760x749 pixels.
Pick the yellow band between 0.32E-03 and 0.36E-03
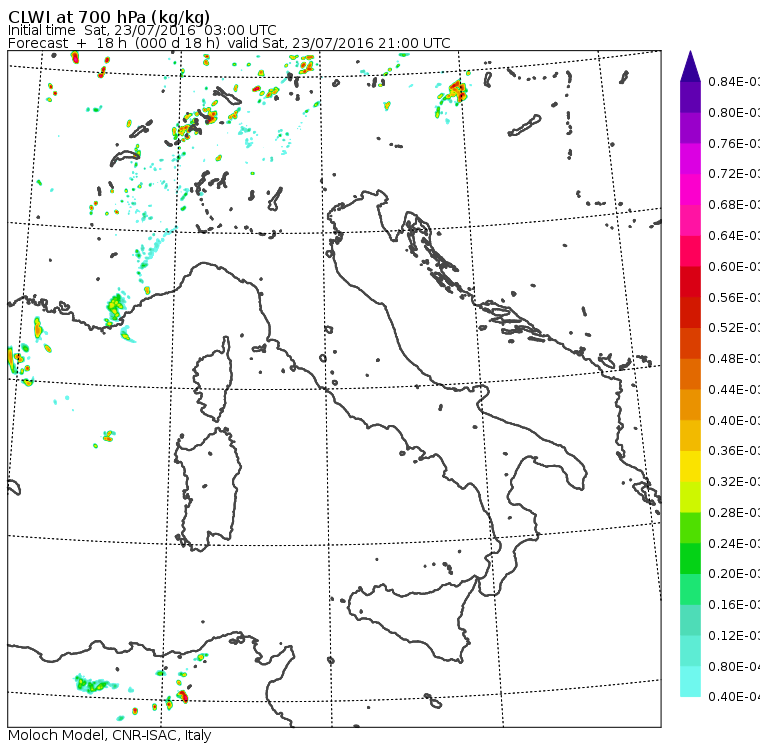coord(690,466)
